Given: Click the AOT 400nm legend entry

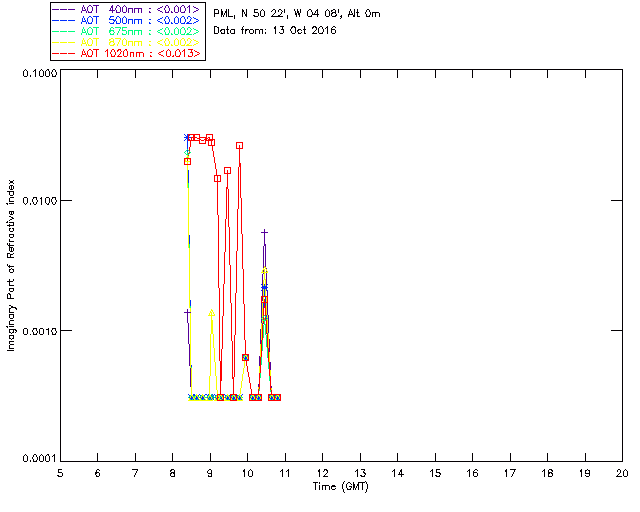Looking at the screenshot, I should (x=127, y=9).
